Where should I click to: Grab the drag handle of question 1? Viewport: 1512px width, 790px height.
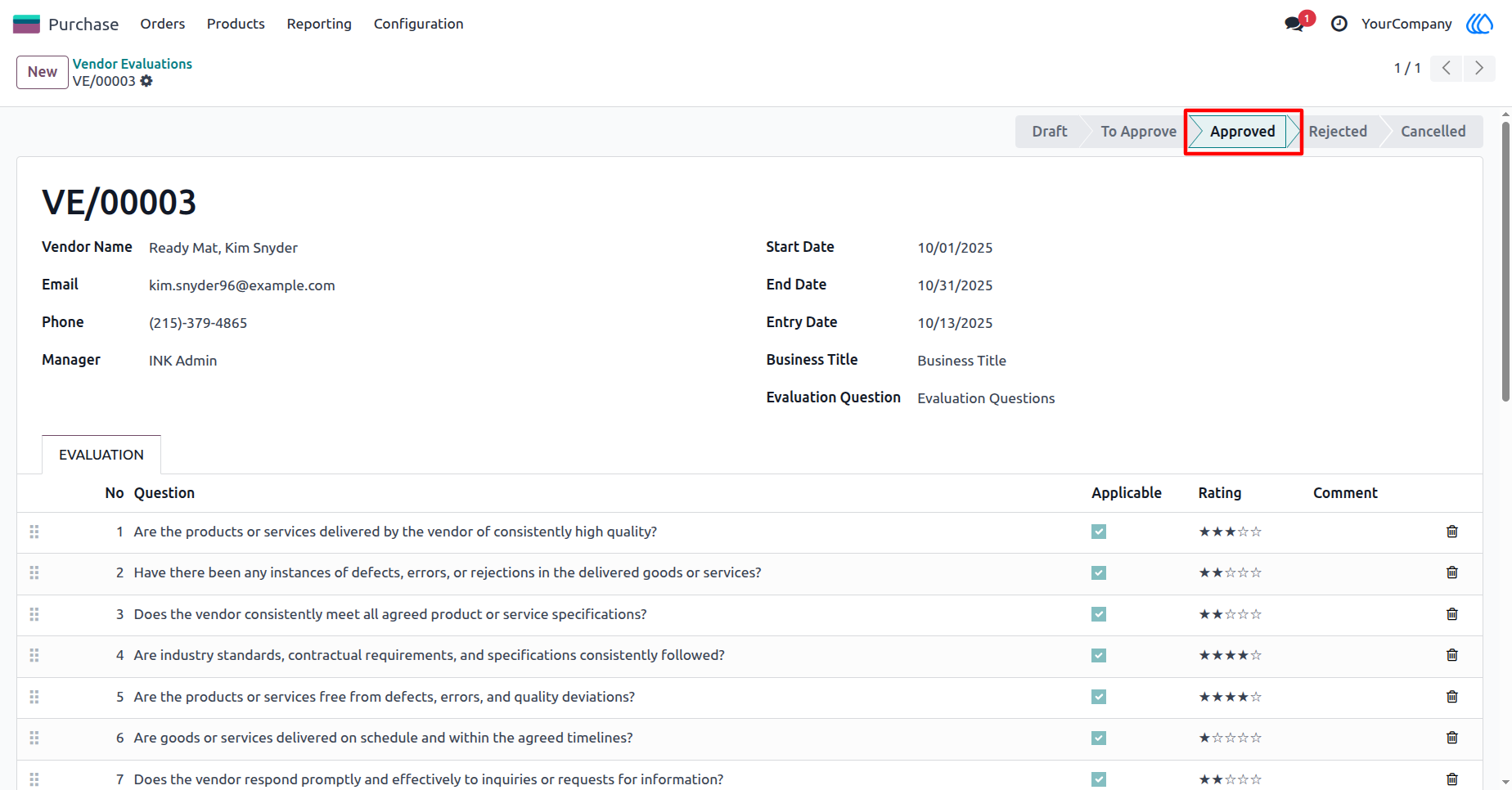(x=34, y=532)
